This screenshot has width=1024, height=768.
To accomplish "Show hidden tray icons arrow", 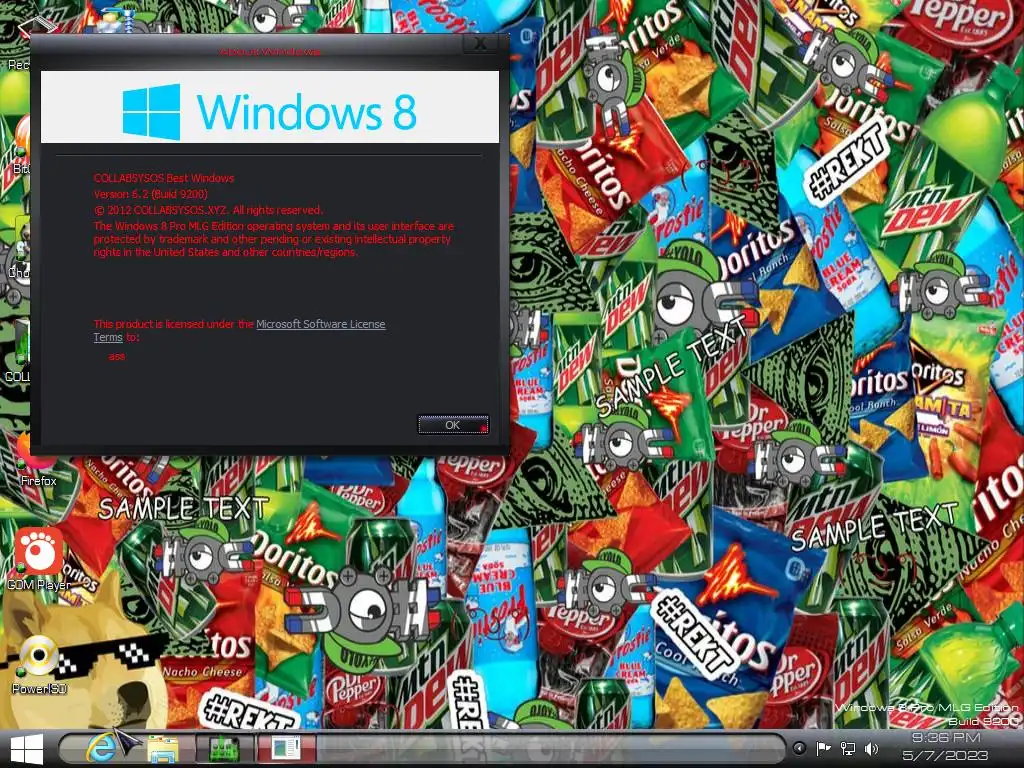I will (x=798, y=748).
